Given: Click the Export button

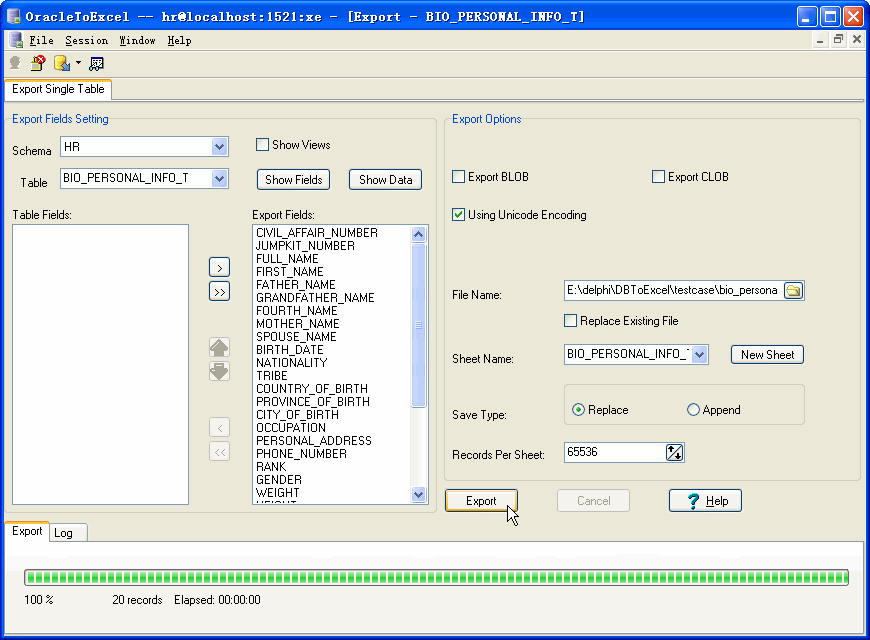Looking at the screenshot, I should 481,501.
